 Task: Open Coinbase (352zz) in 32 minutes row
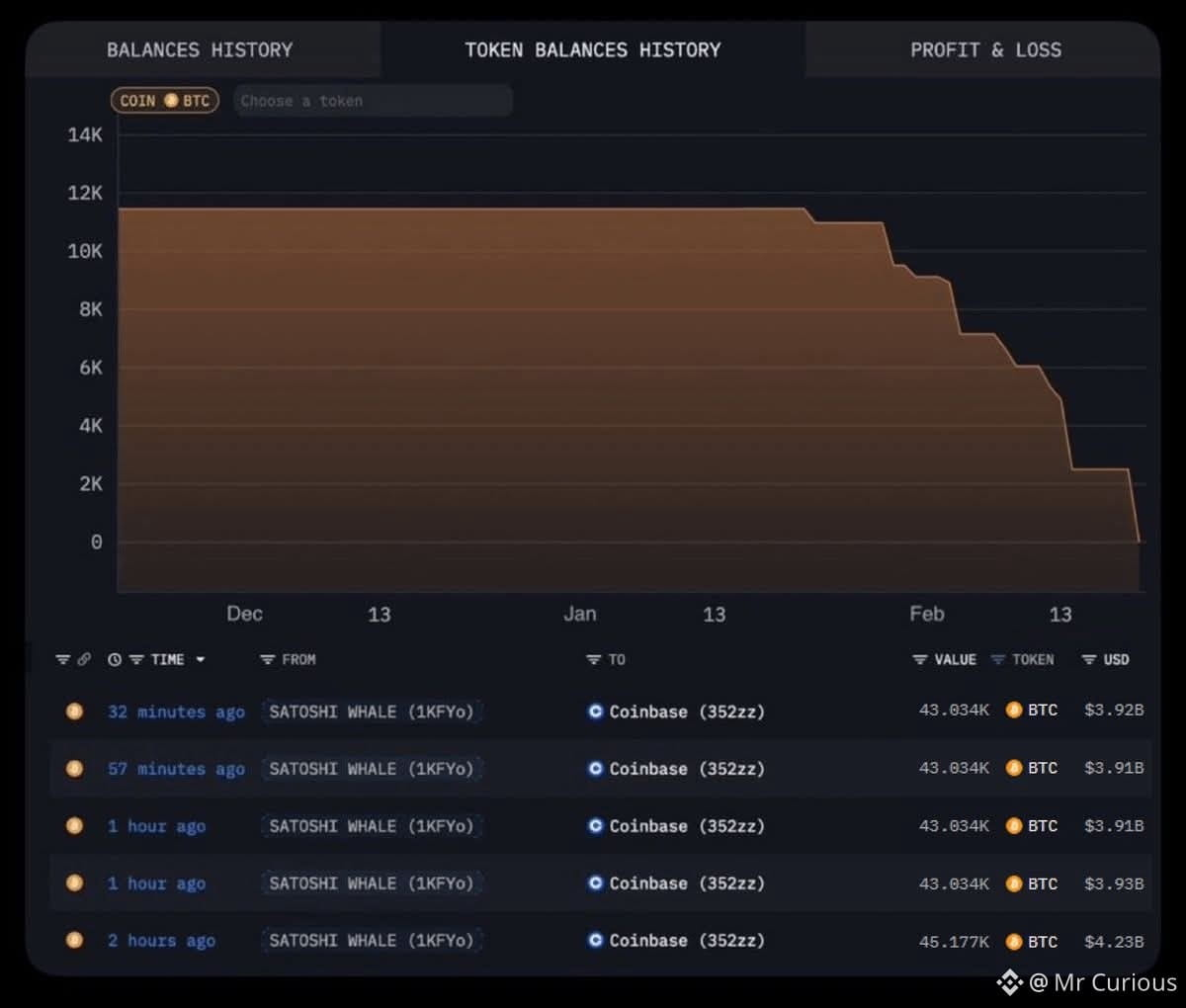point(687,712)
